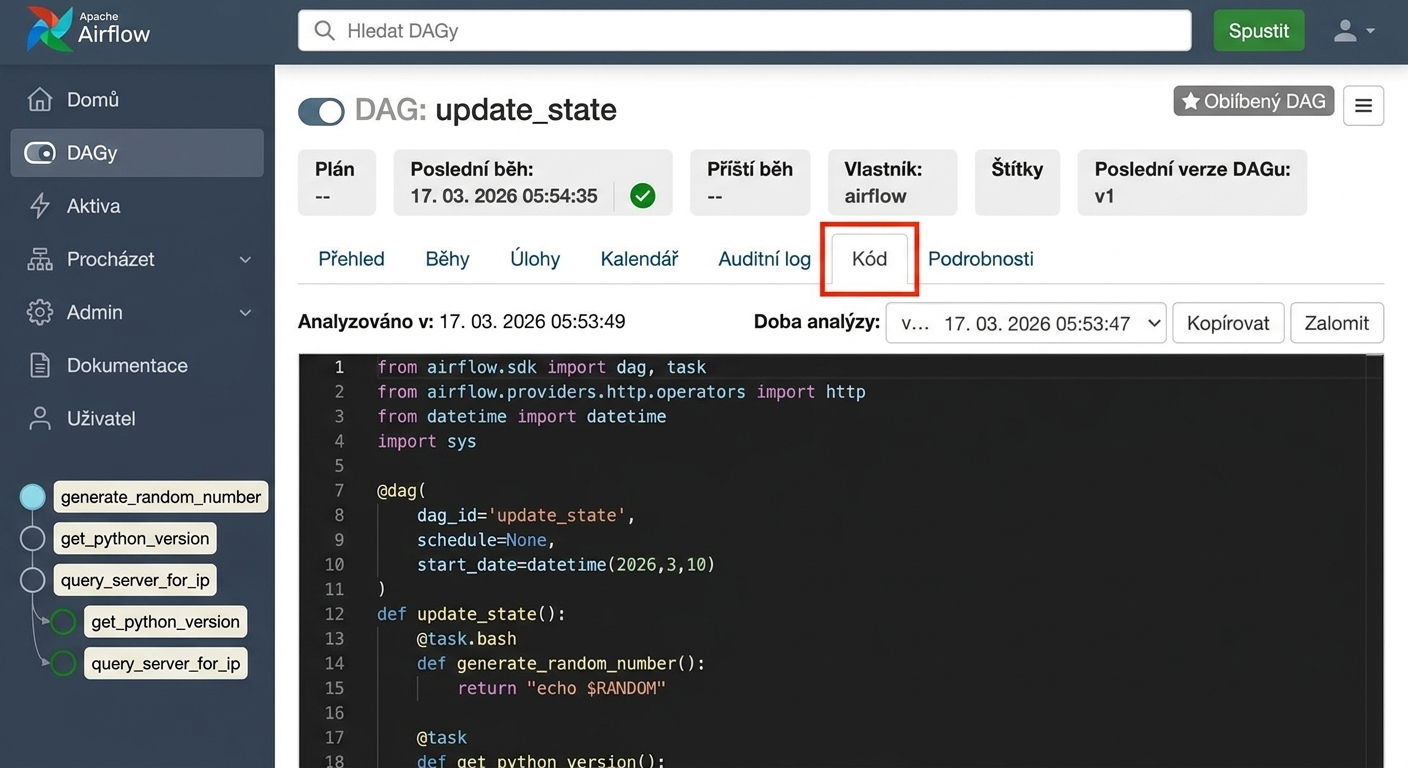Click code line 'return "echo $RANDOM"'
This screenshot has height=768, width=1408.
coord(561,688)
